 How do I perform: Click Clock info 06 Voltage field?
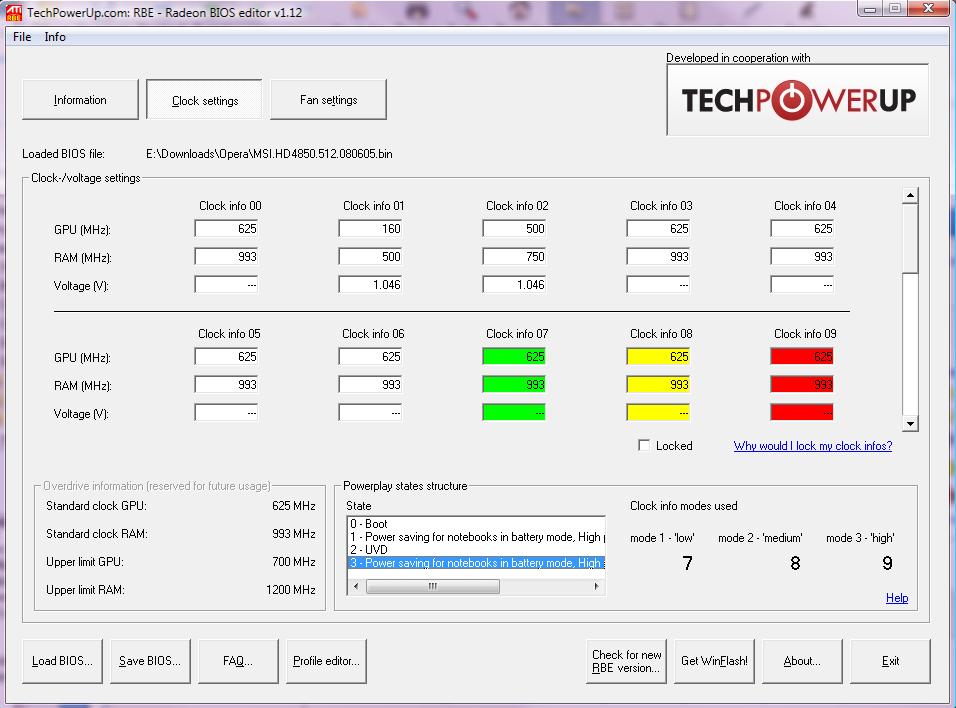point(370,413)
